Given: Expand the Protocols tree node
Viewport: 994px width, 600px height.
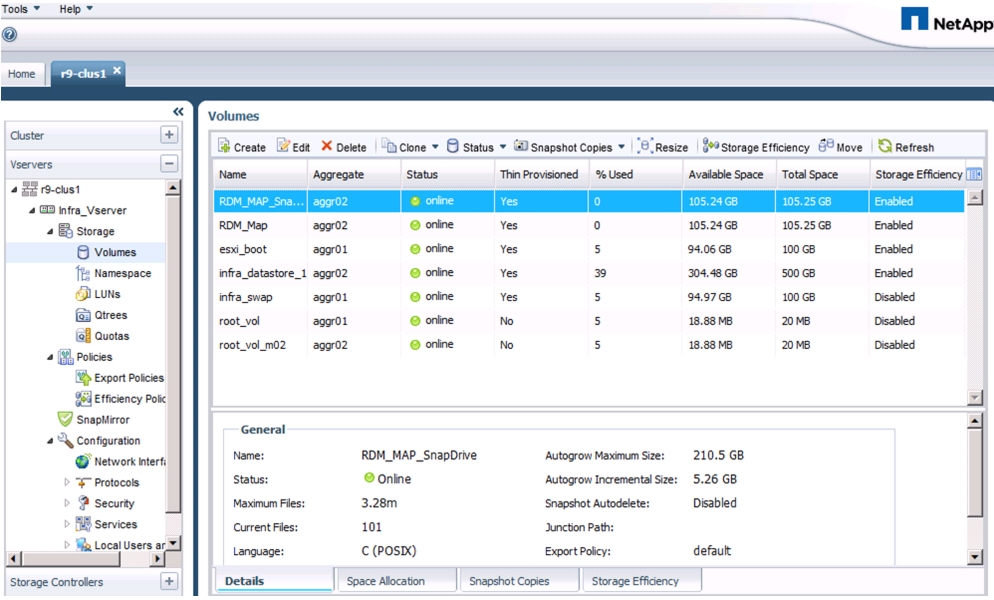Looking at the screenshot, I should pyautogui.click(x=67, y=482).
